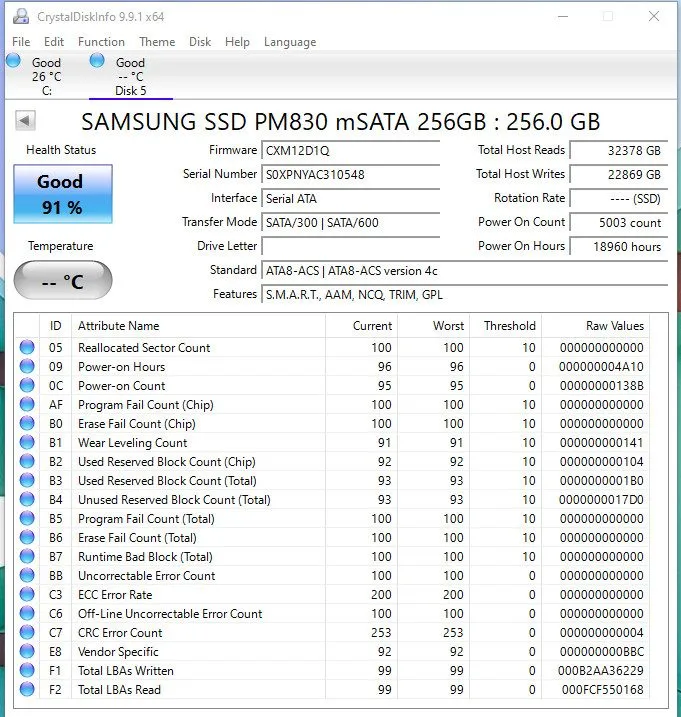
Task: Click status orb for ECC Error Rate
Action: point(27,594)
